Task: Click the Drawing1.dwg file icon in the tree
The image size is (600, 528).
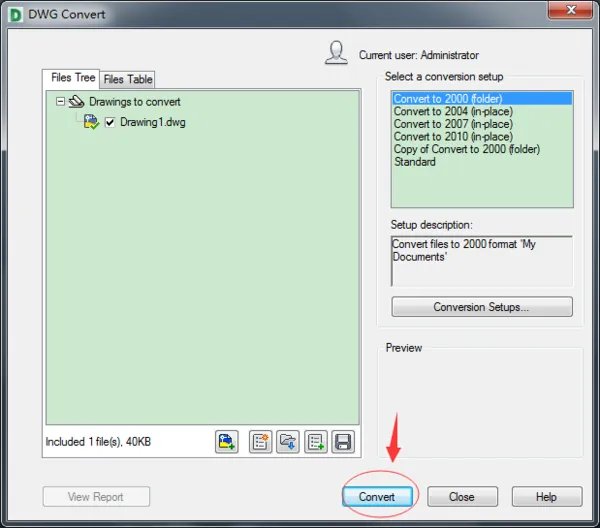Action: 91,123
